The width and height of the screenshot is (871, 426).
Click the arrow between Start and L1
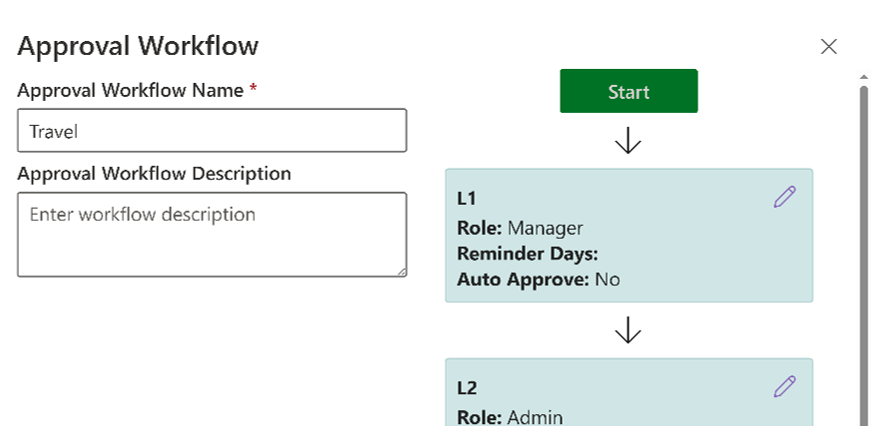(628, 141)
